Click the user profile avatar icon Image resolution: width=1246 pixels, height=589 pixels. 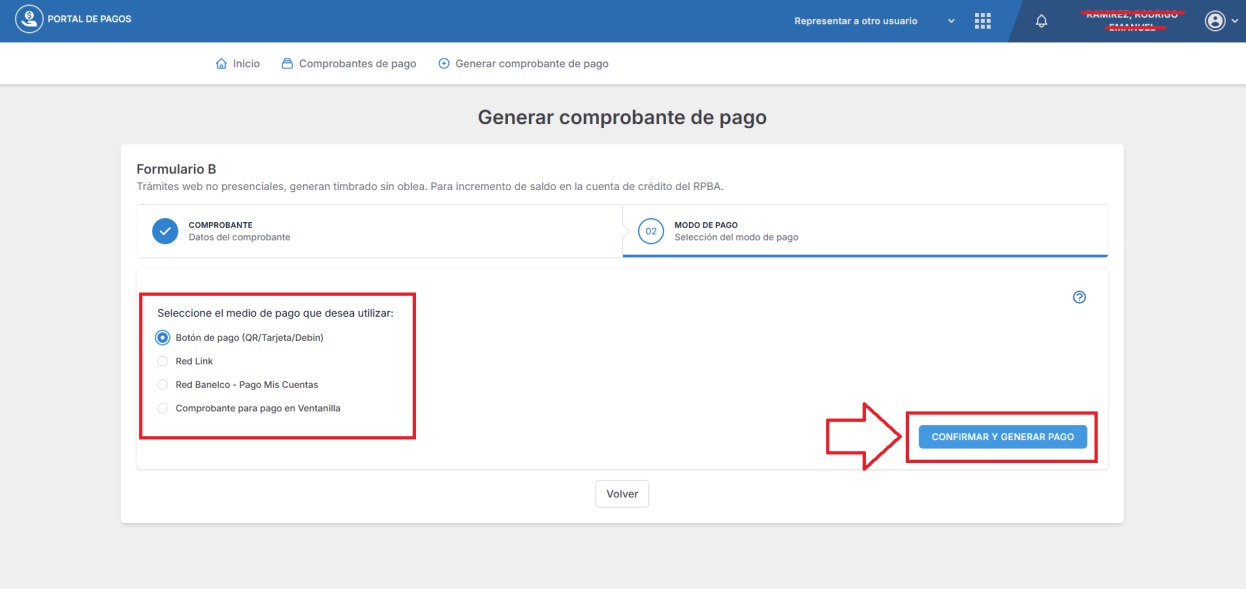(1215, 21)
